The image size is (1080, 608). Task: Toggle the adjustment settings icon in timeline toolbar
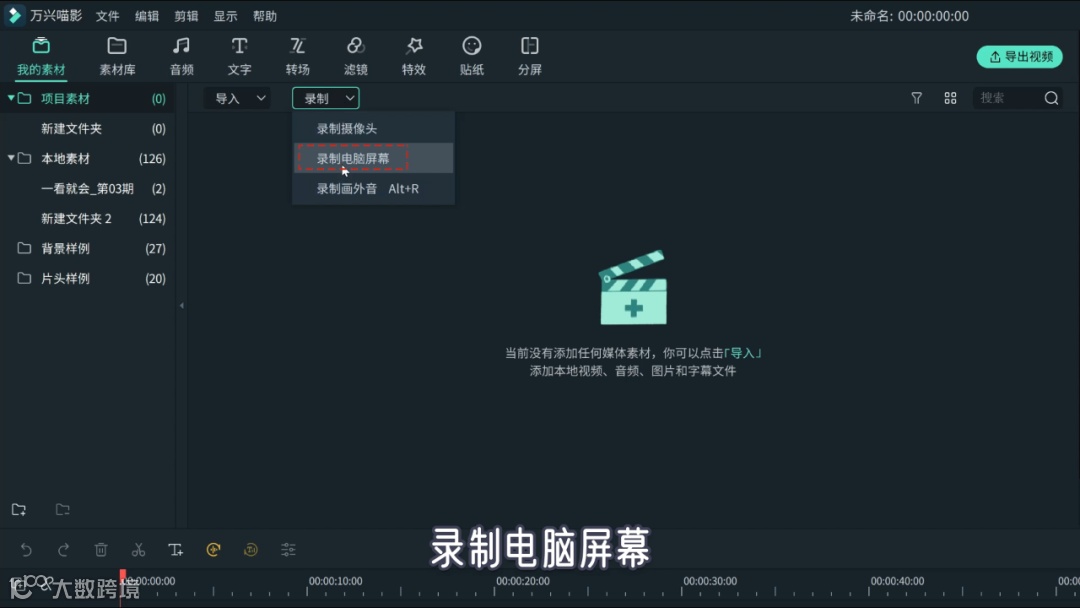coord(288,549)
